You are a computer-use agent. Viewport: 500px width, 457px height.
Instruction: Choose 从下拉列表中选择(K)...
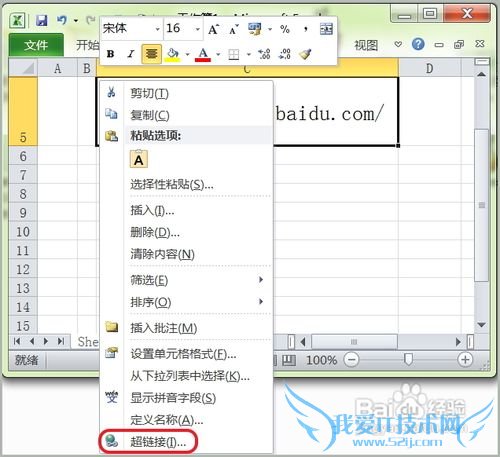pyautogui.click(x=187, y=376)
